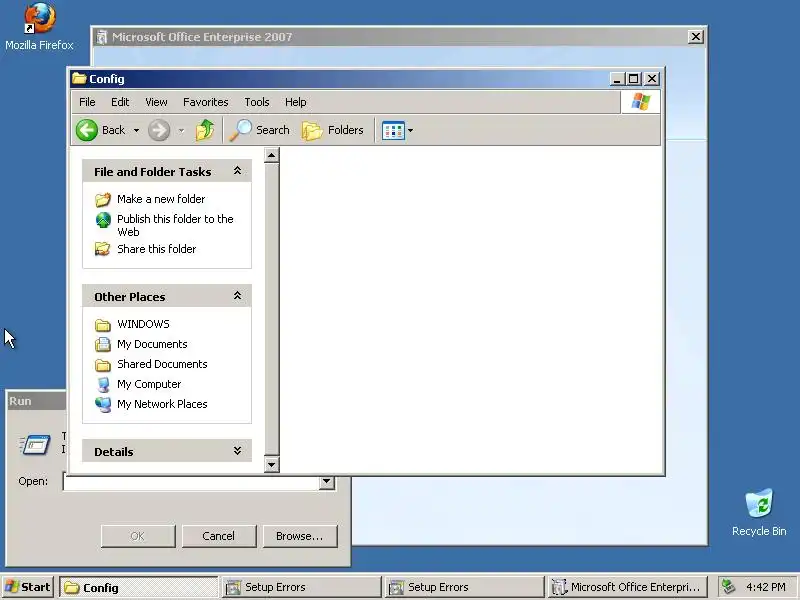Click the greyed Forward arrow icon
Image resolution: width=800 pixels, height=600 pixels.
159,130
